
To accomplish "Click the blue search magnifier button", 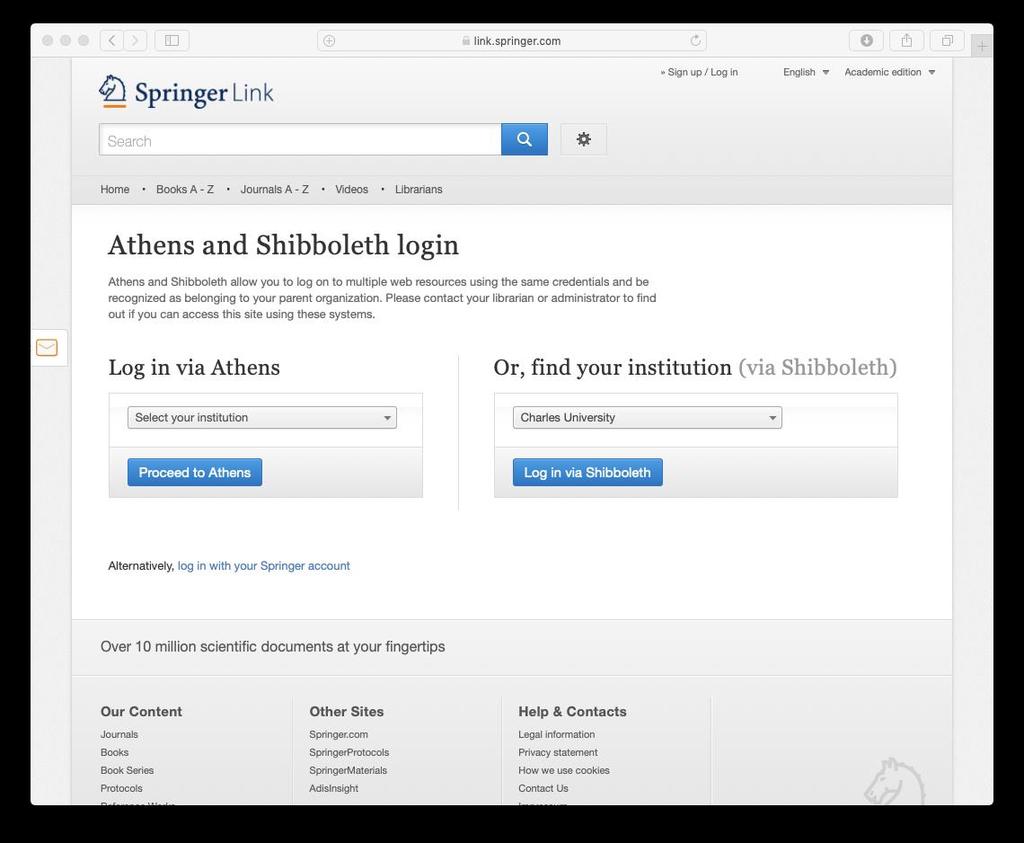I will (x=524, y=139).
